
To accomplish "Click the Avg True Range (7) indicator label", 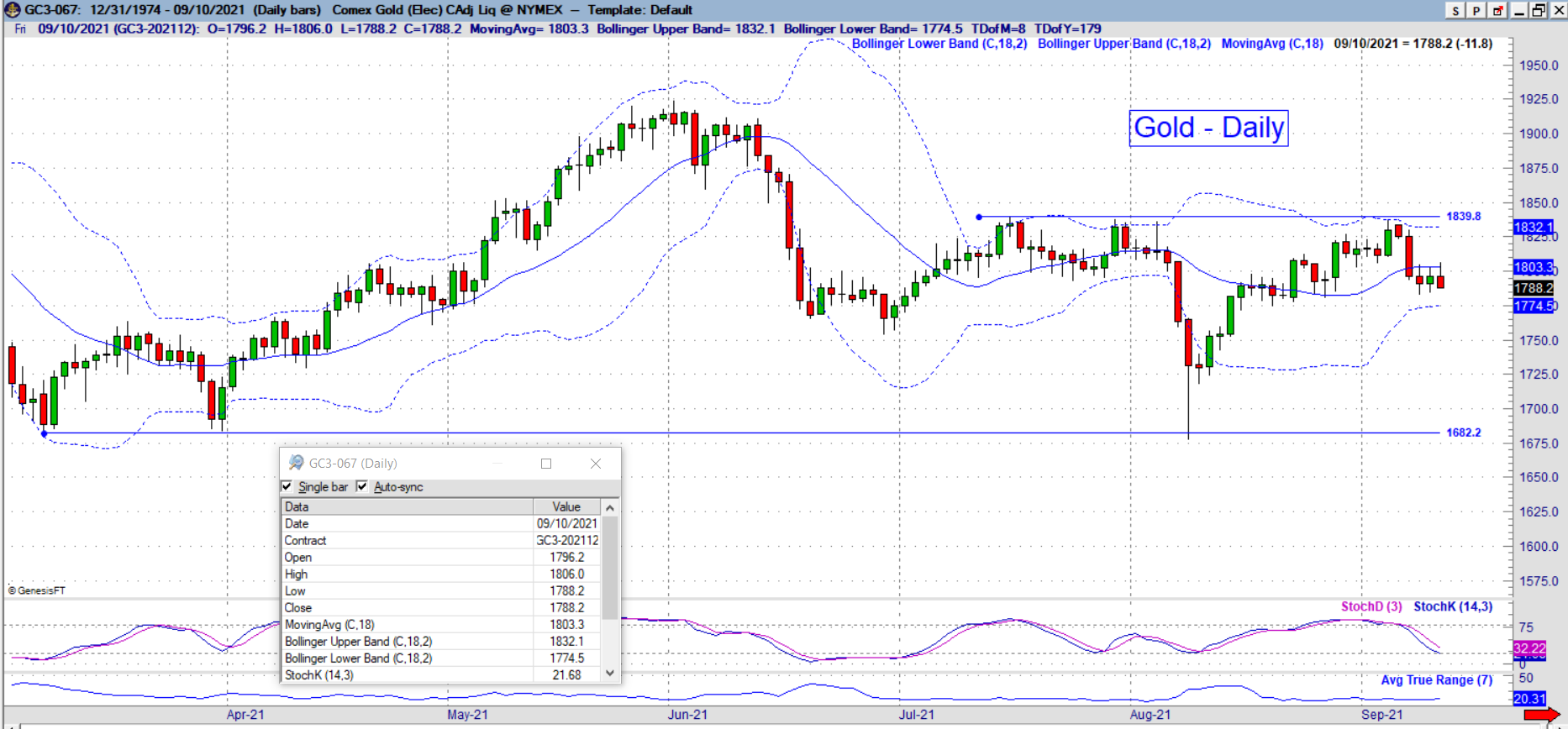I will [x=1437, y=680].
